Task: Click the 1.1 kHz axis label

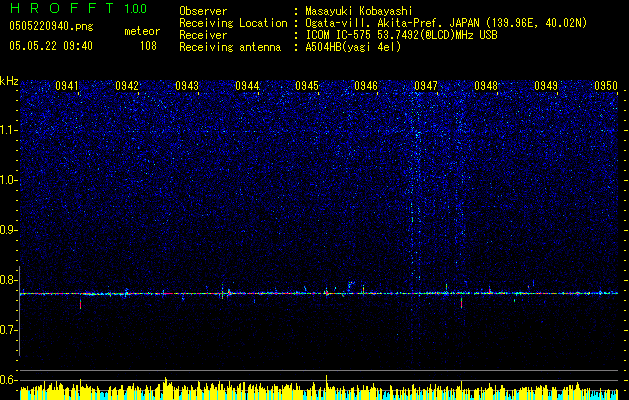Action: coord(9,130)
